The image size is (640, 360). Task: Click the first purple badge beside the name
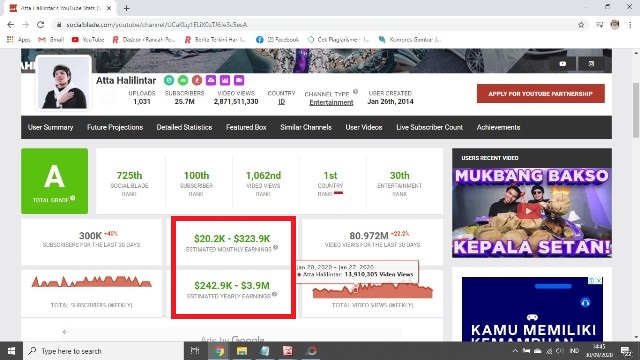(x=211, y=80)
